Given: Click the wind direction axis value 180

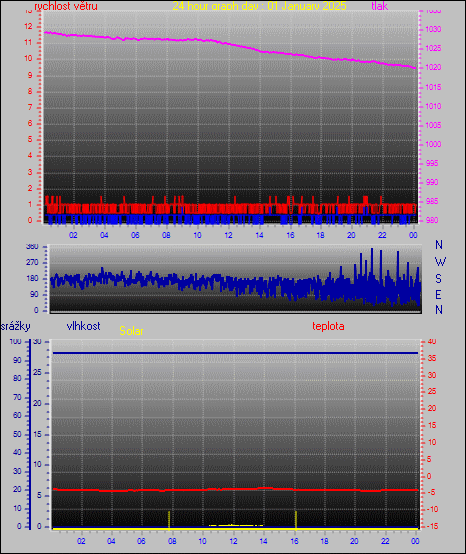Looking at the screenshot, I should click(32, 279).
